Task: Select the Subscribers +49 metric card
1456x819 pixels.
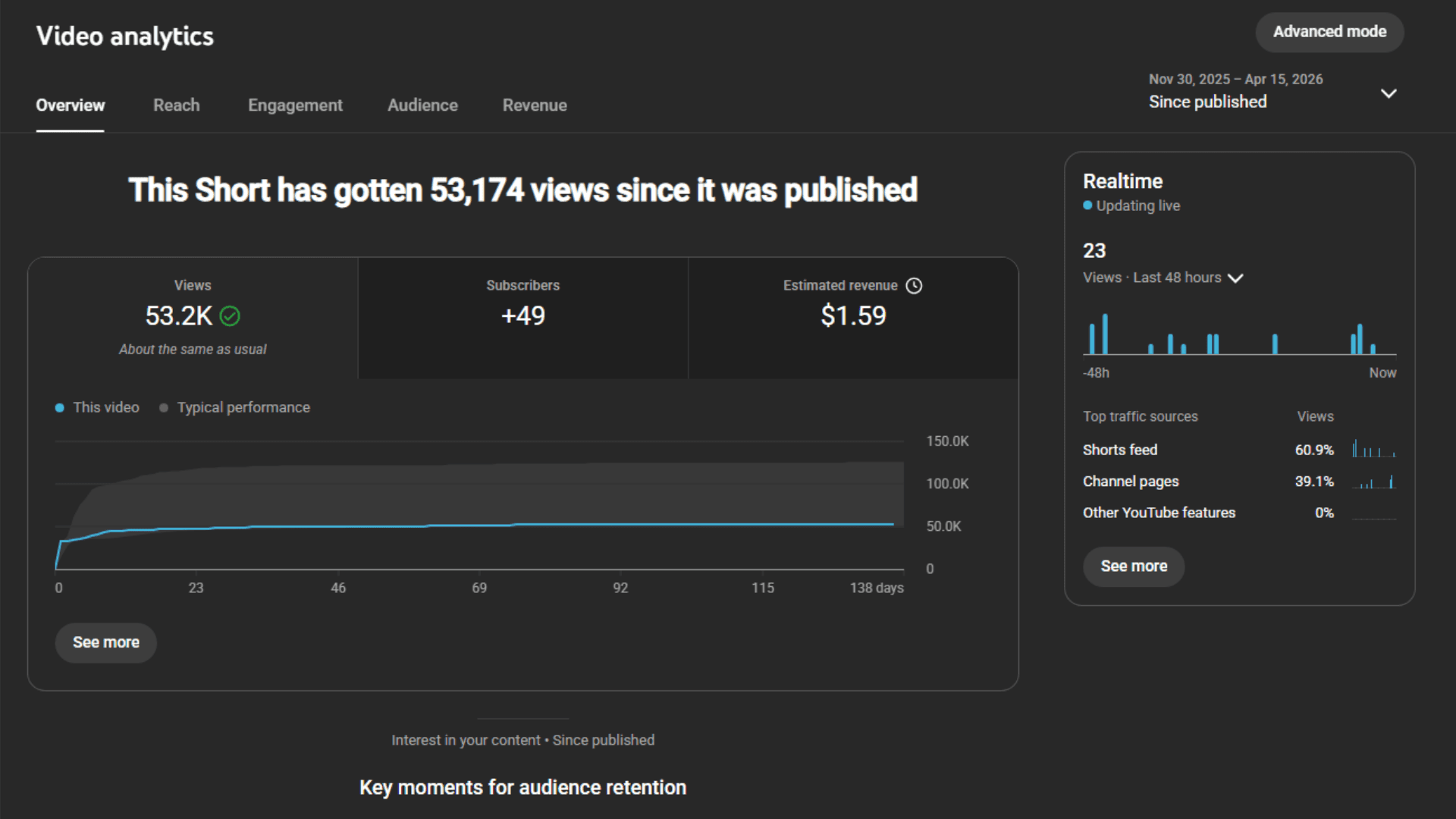Action: point(522,317)
